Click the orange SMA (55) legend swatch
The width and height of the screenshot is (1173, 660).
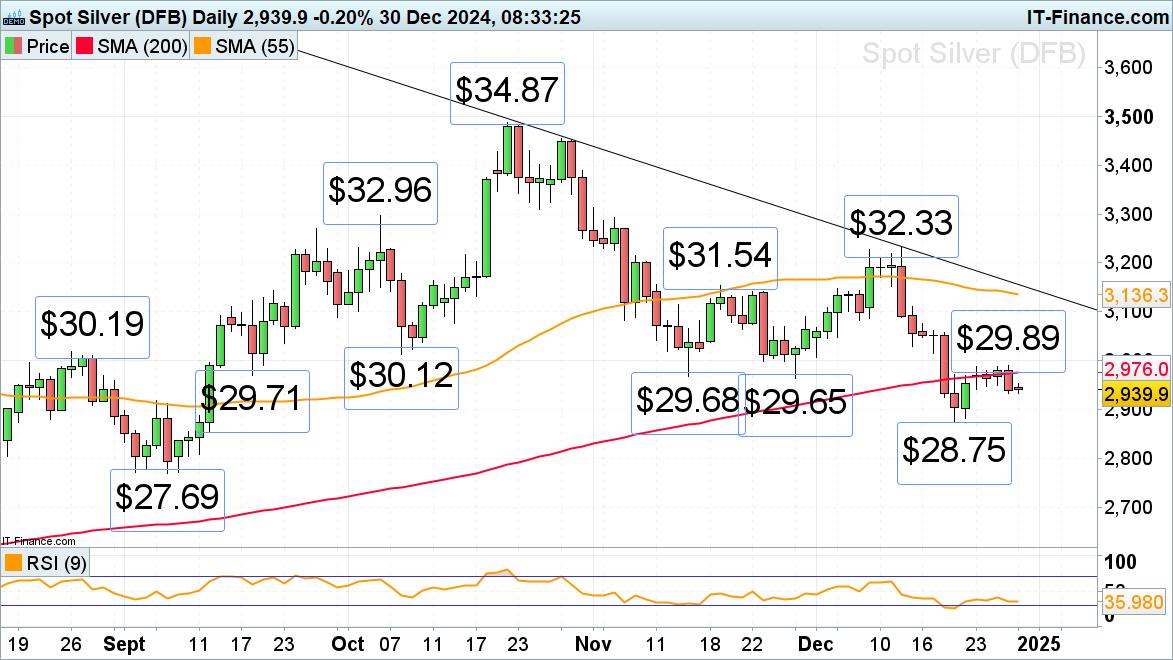point(203,47)
